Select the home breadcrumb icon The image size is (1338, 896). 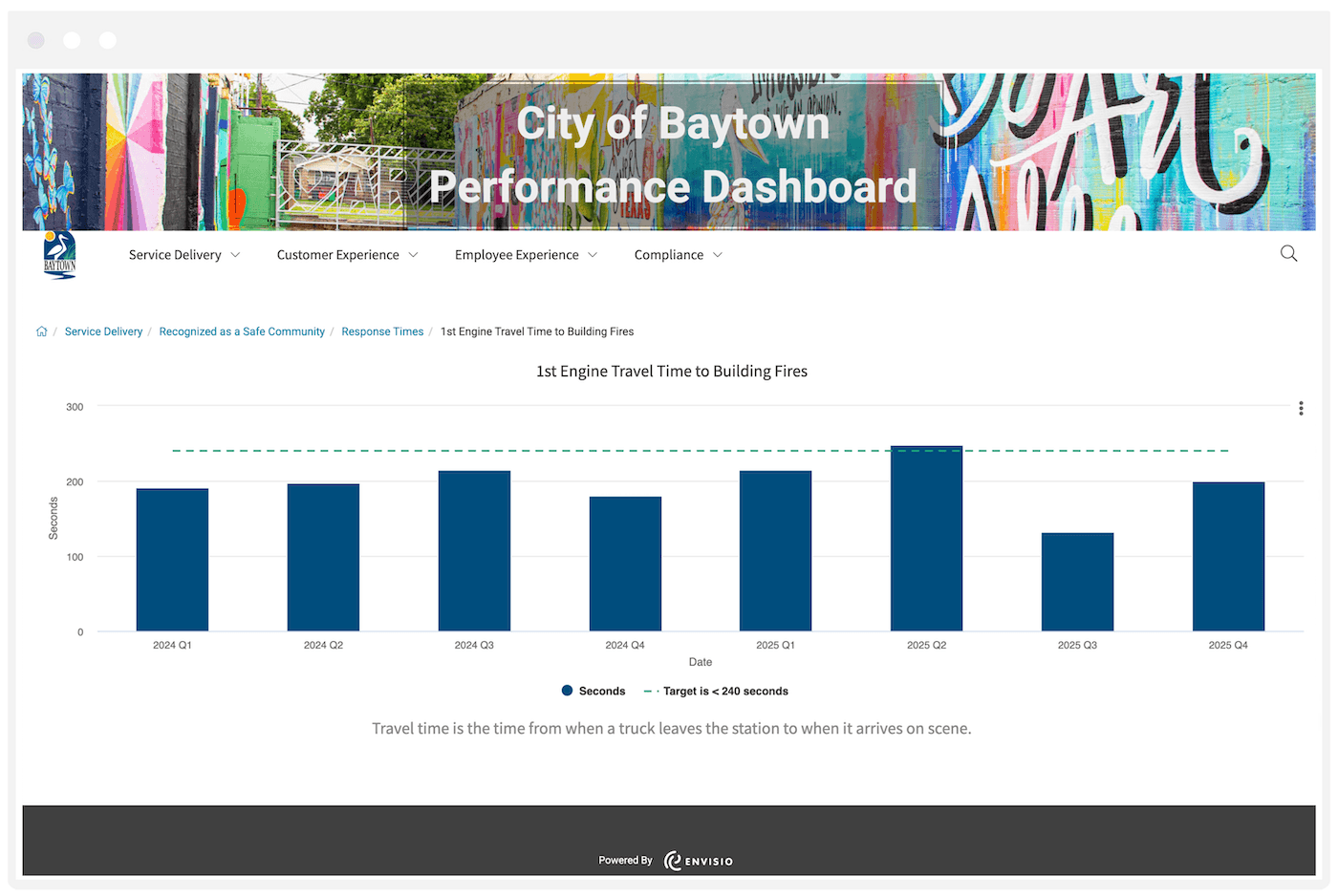click(x=42, y=331)
